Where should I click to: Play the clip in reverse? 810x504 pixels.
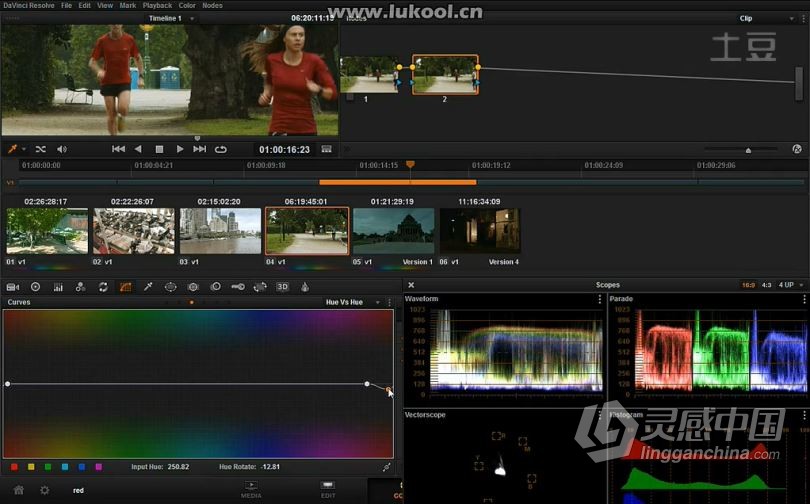pyautogui.click(x=138, y=149)
